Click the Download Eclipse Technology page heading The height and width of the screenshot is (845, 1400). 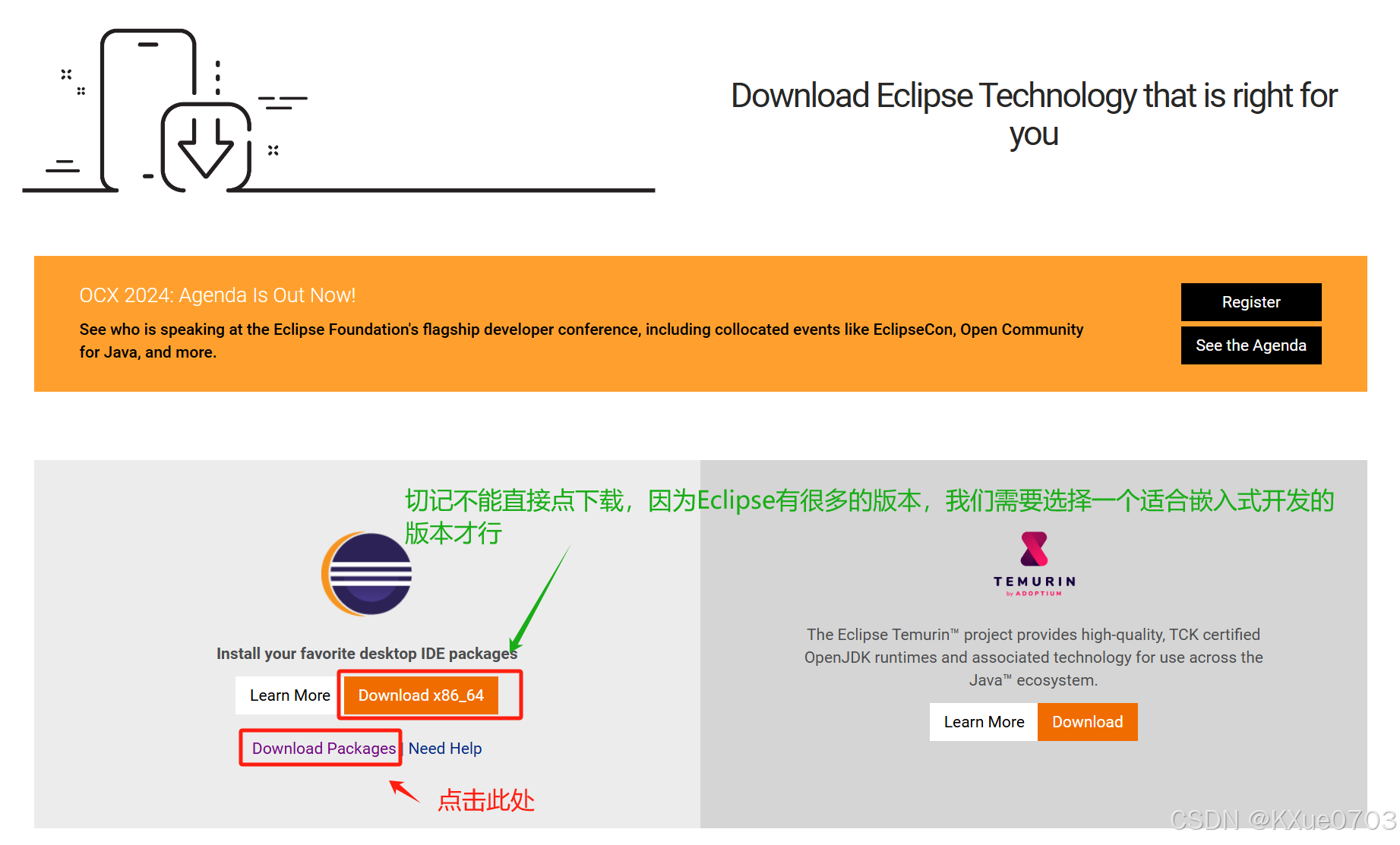tap(1034, 115)
